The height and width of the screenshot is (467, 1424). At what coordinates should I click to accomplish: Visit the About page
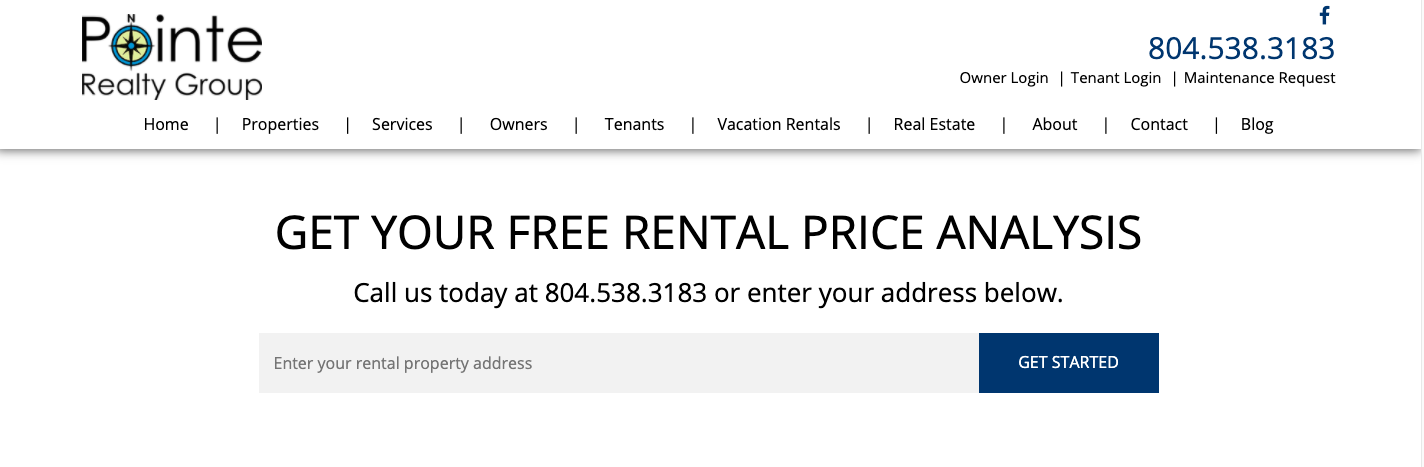(x=1055, y=124)
